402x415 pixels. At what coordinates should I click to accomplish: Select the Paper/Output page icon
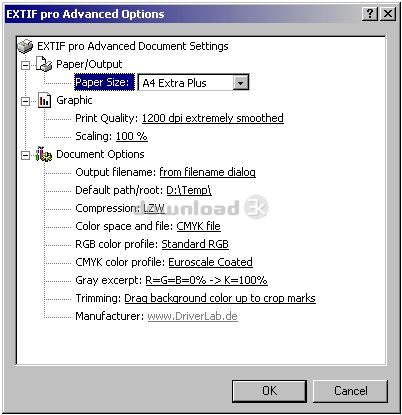[x=44, y=64]
